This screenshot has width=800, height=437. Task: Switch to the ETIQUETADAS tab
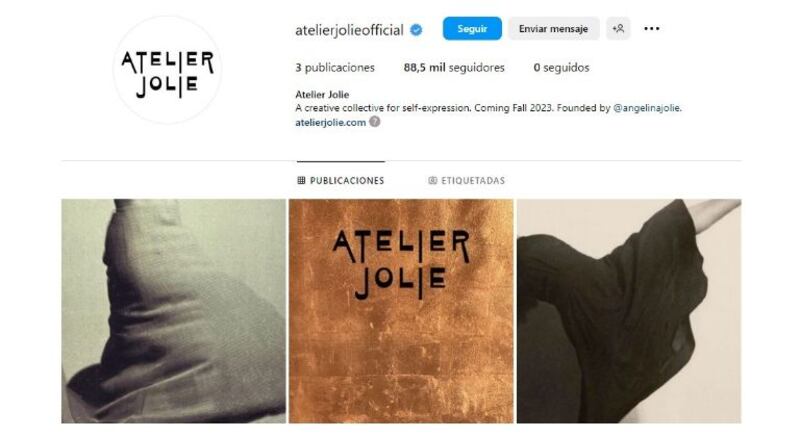(x=466, y=180)
